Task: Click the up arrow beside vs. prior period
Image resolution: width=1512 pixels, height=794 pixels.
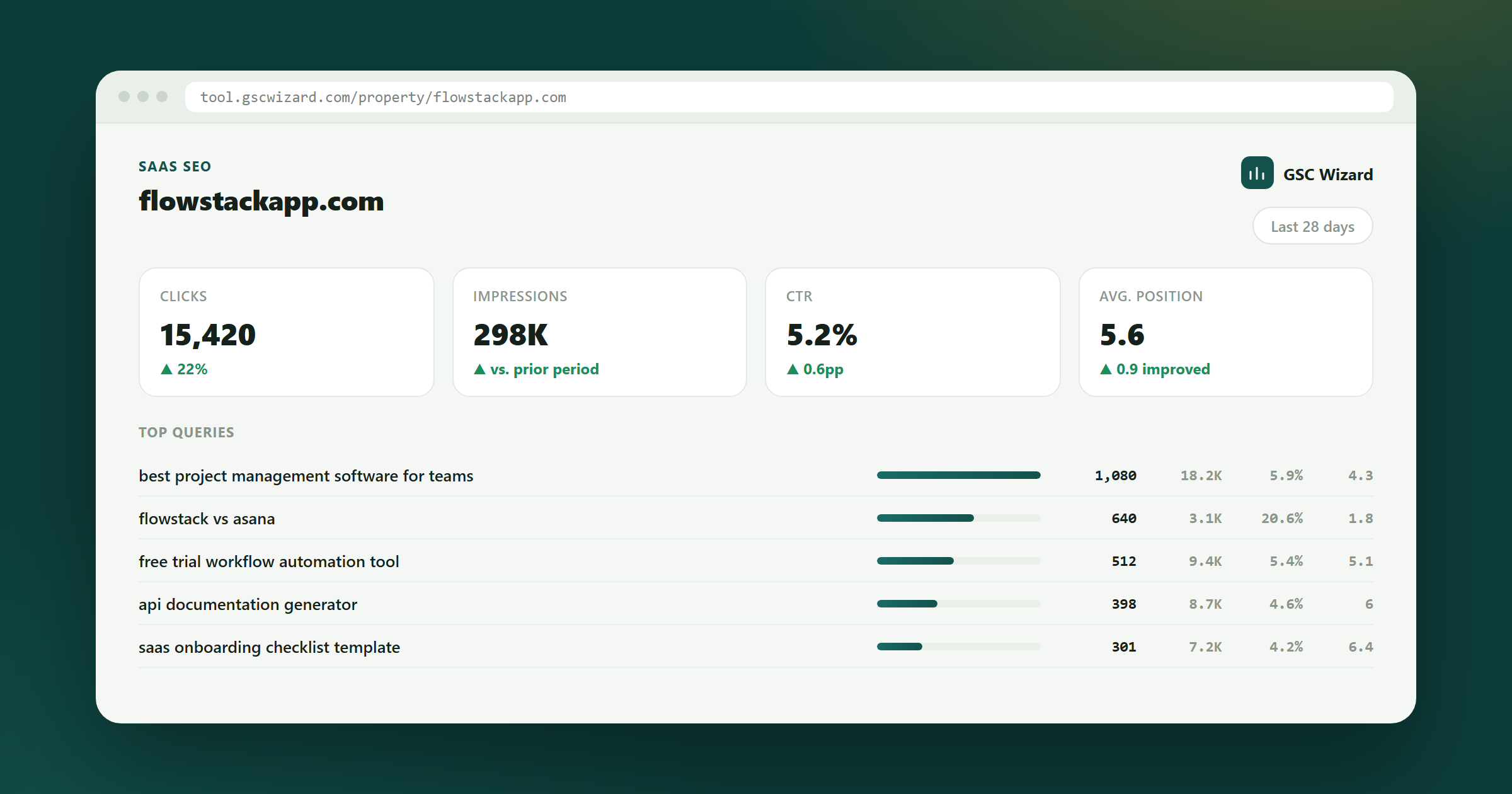Action: point(479,369)
